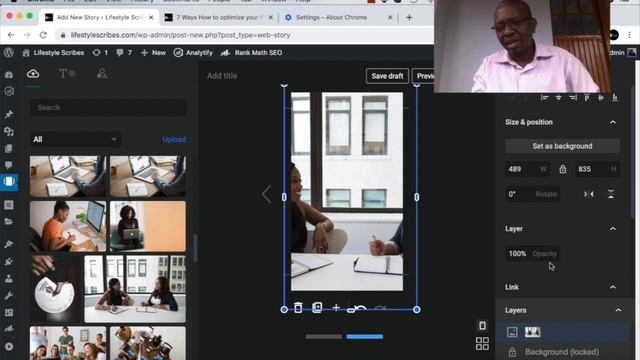Collapse the Link section
640x360 pixels.
(613, 287)
